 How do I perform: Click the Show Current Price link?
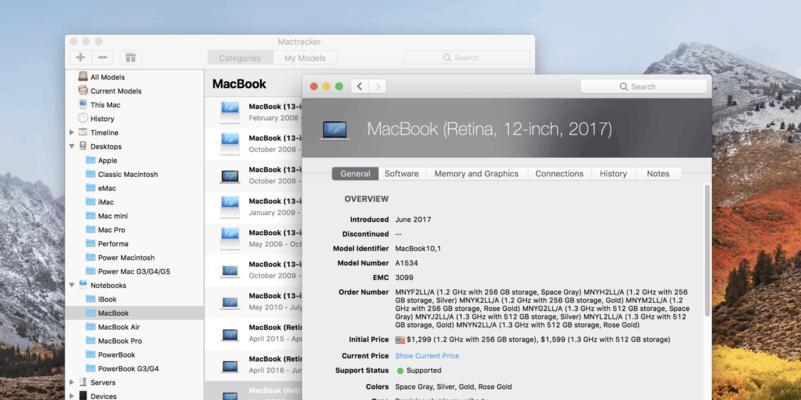427,356
